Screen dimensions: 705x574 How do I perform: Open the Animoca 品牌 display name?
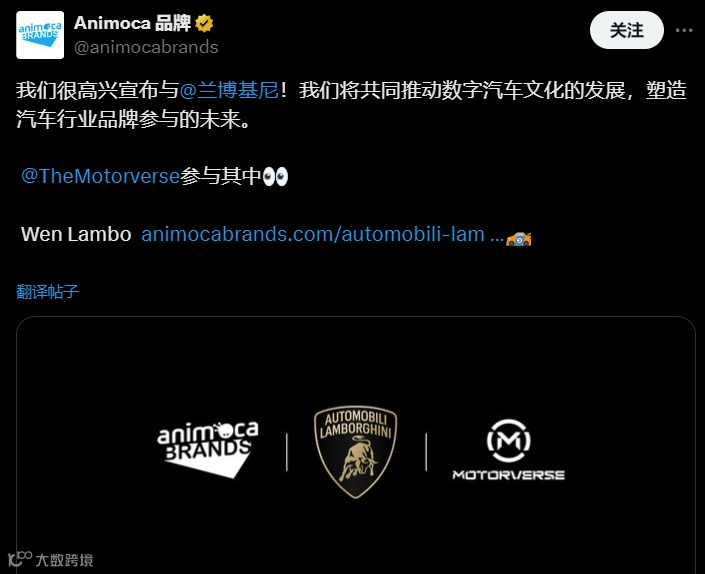[132, 23]
